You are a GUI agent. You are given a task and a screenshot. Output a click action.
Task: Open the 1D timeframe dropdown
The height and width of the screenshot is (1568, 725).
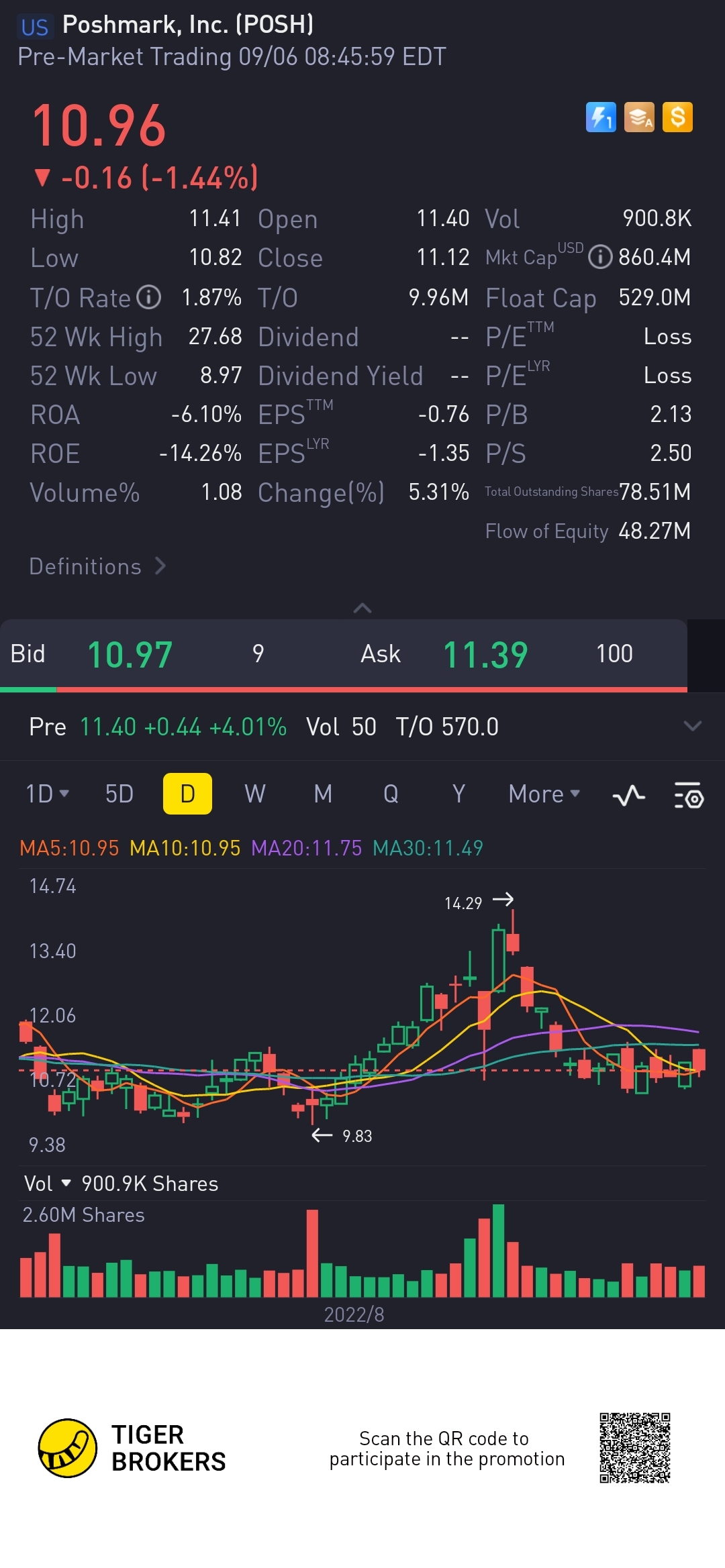click(x=48, y=794)
